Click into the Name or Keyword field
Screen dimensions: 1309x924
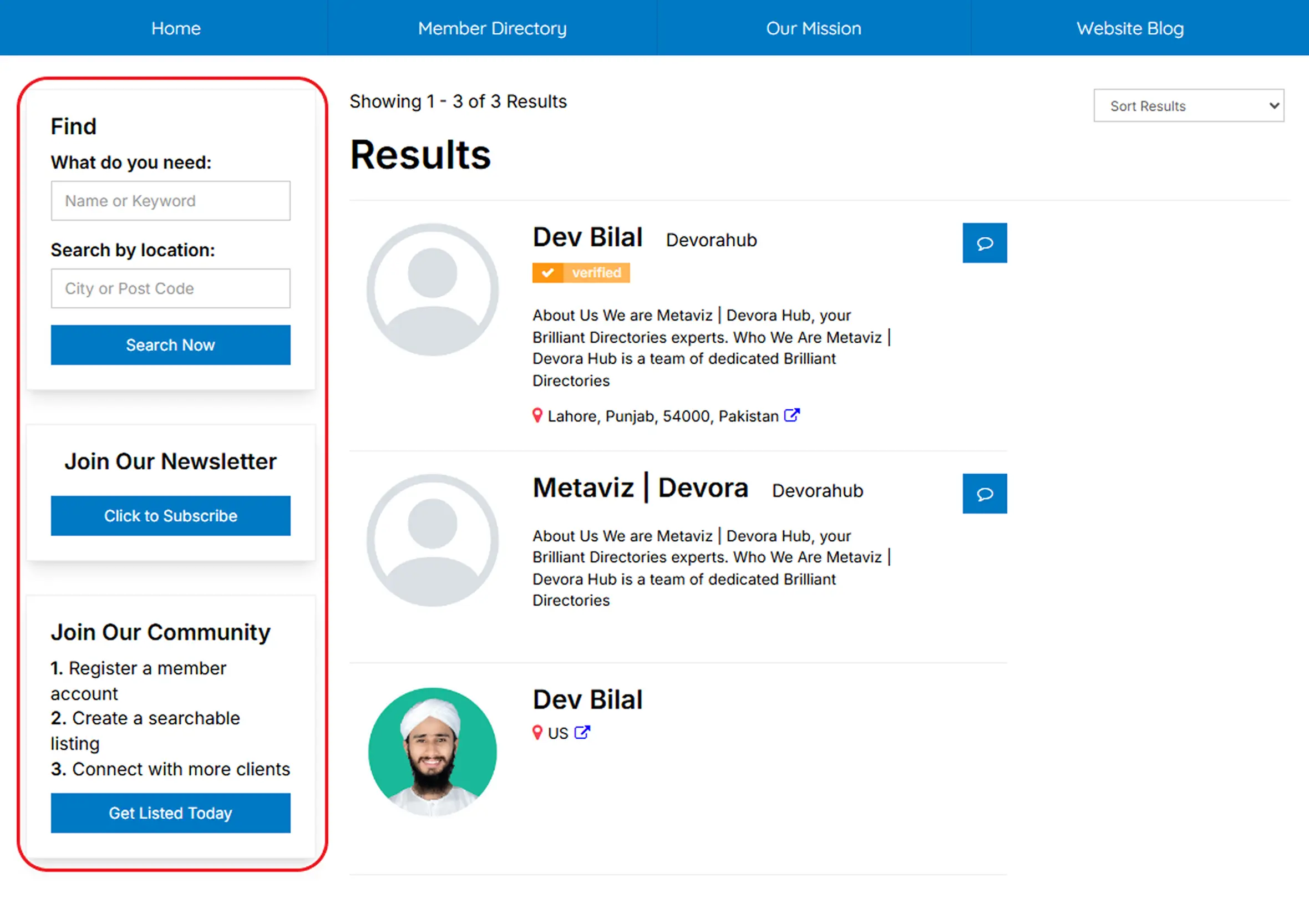click(x=170, y=201)
